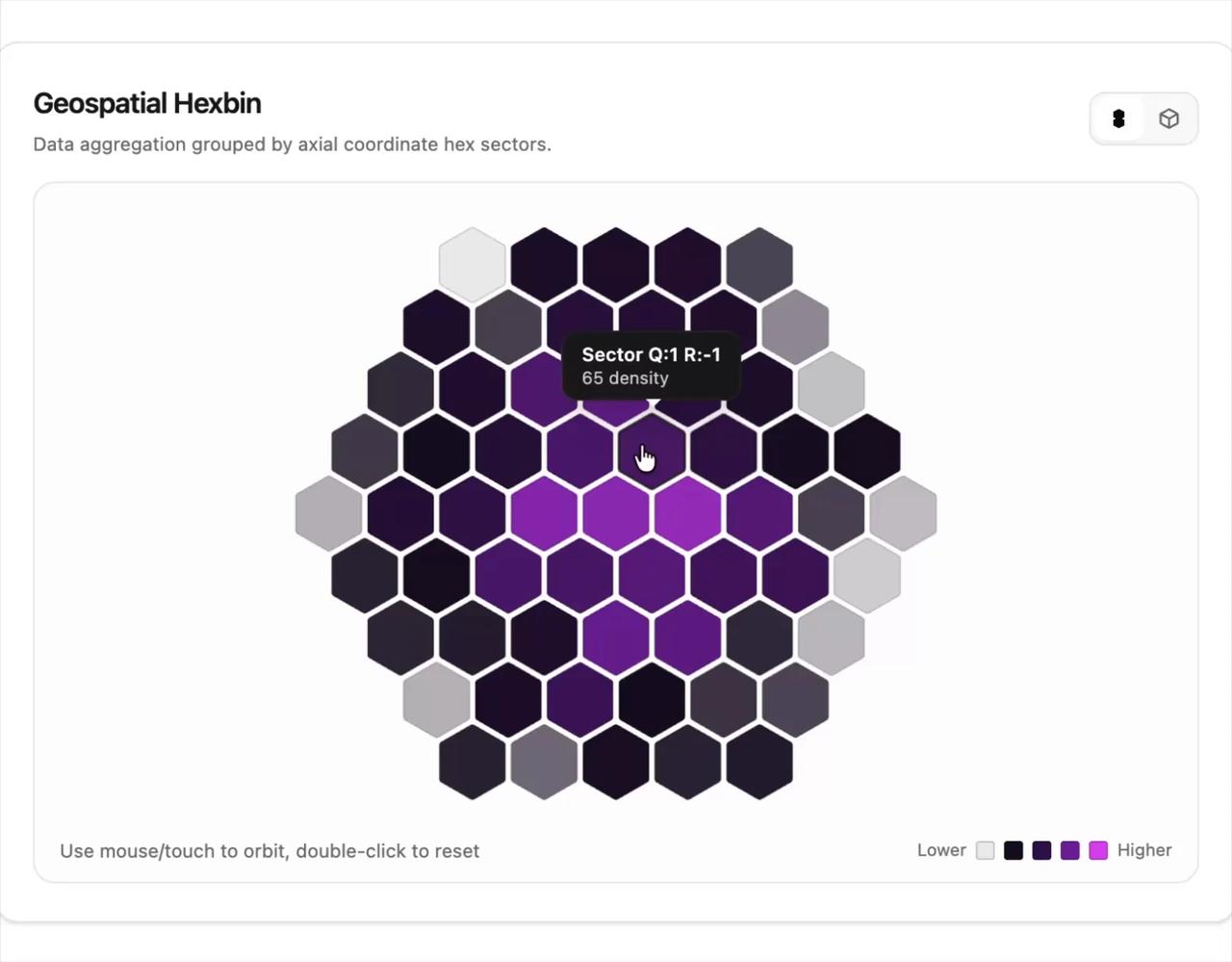Click the center hexagon of the grid

pos(616,513)
